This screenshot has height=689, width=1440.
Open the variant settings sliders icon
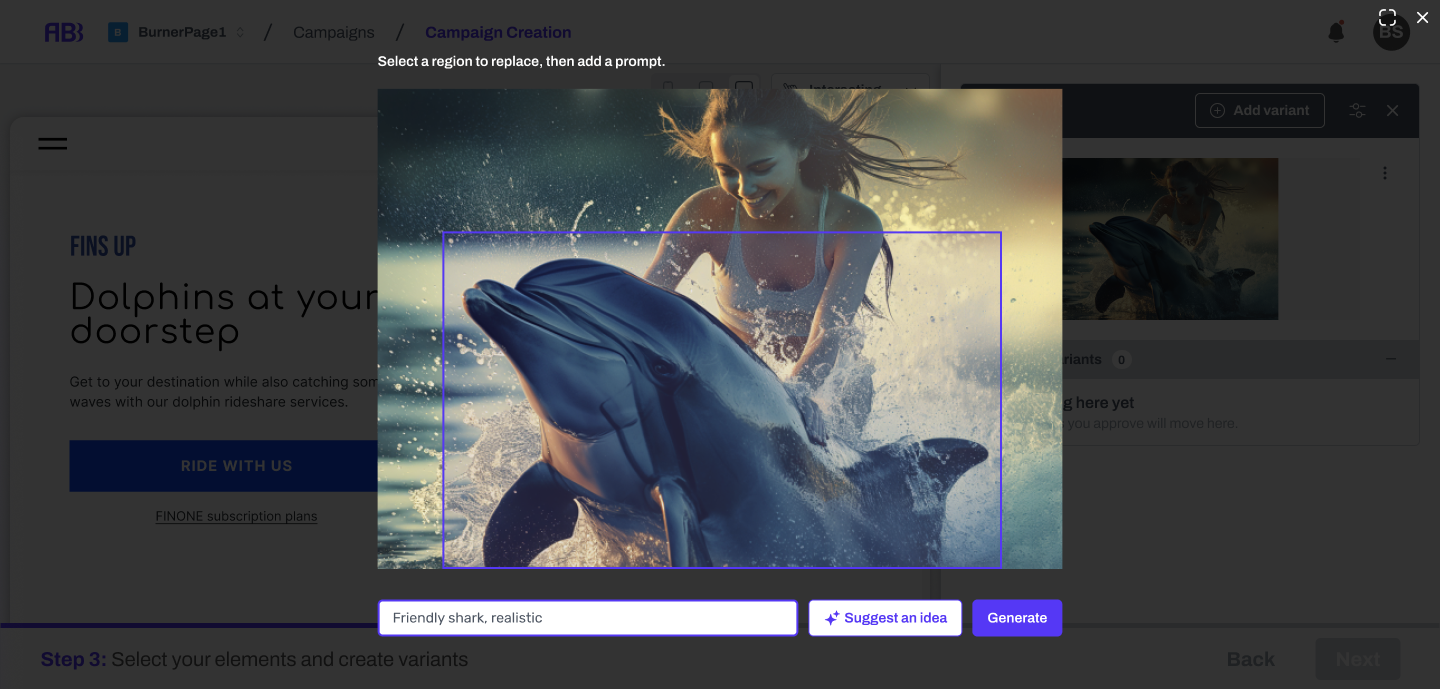pyautogui.click(x=1357, y=110)
